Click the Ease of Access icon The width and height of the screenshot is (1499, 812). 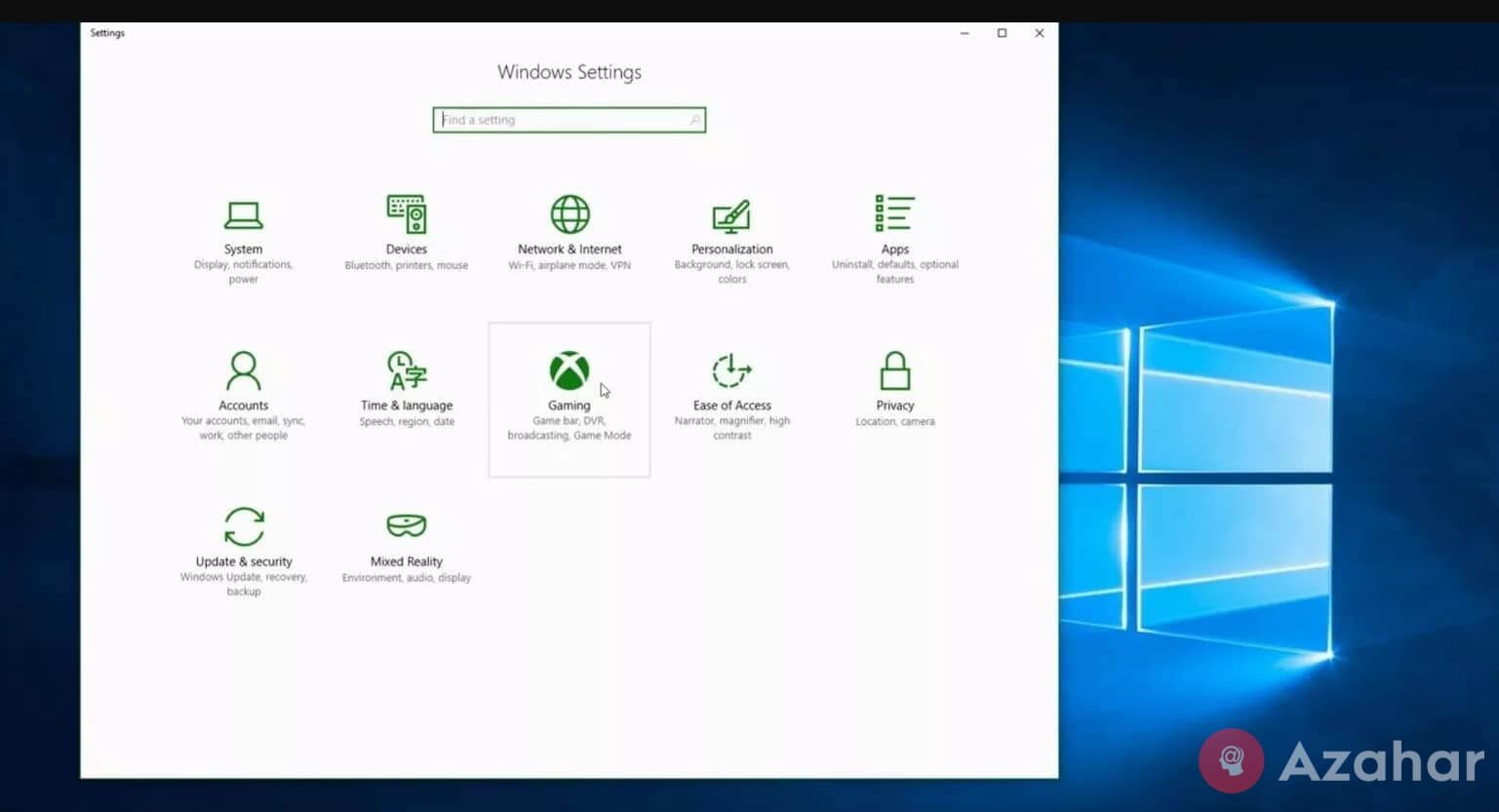(731, 371)
